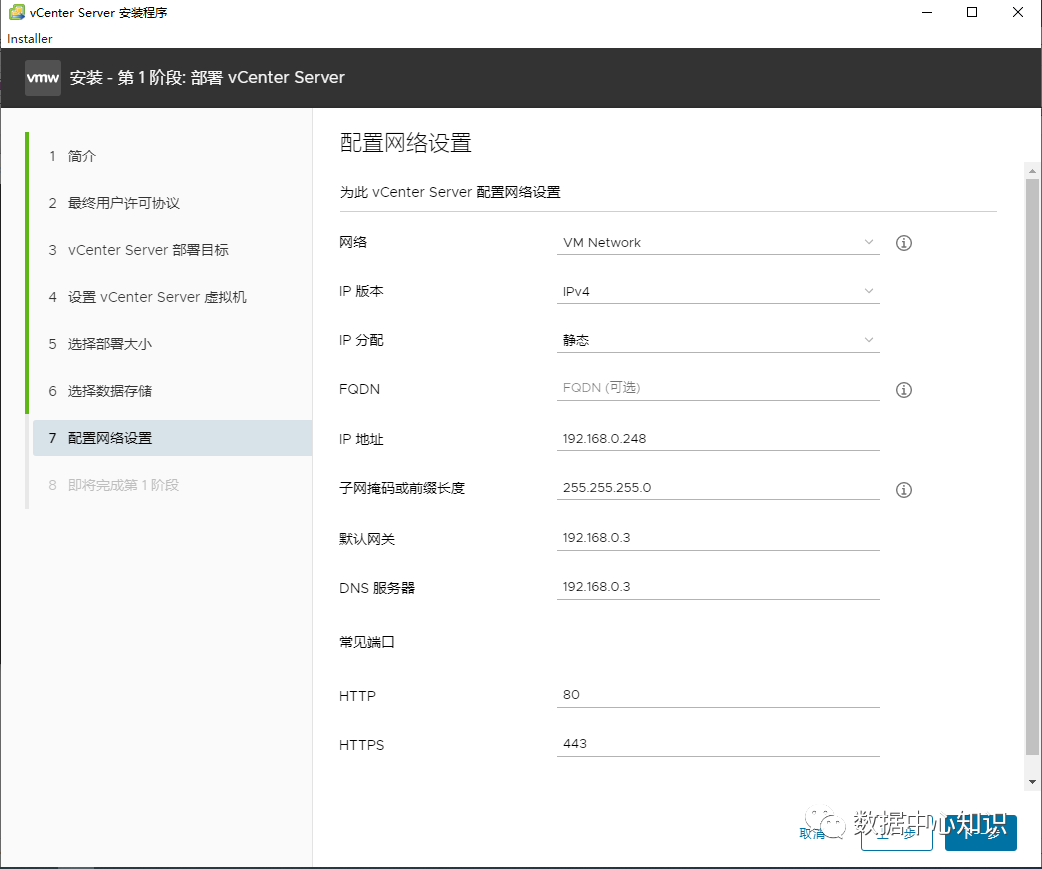Click the subnet mask field 255.255.255.0
The width and height of the screenshot is (1042, 869).
[x=718, y=488]
